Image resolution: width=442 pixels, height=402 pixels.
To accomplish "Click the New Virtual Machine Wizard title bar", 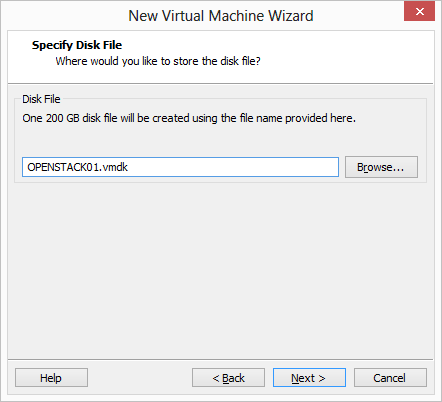I will pyautogui.click(x=221, y=16).
